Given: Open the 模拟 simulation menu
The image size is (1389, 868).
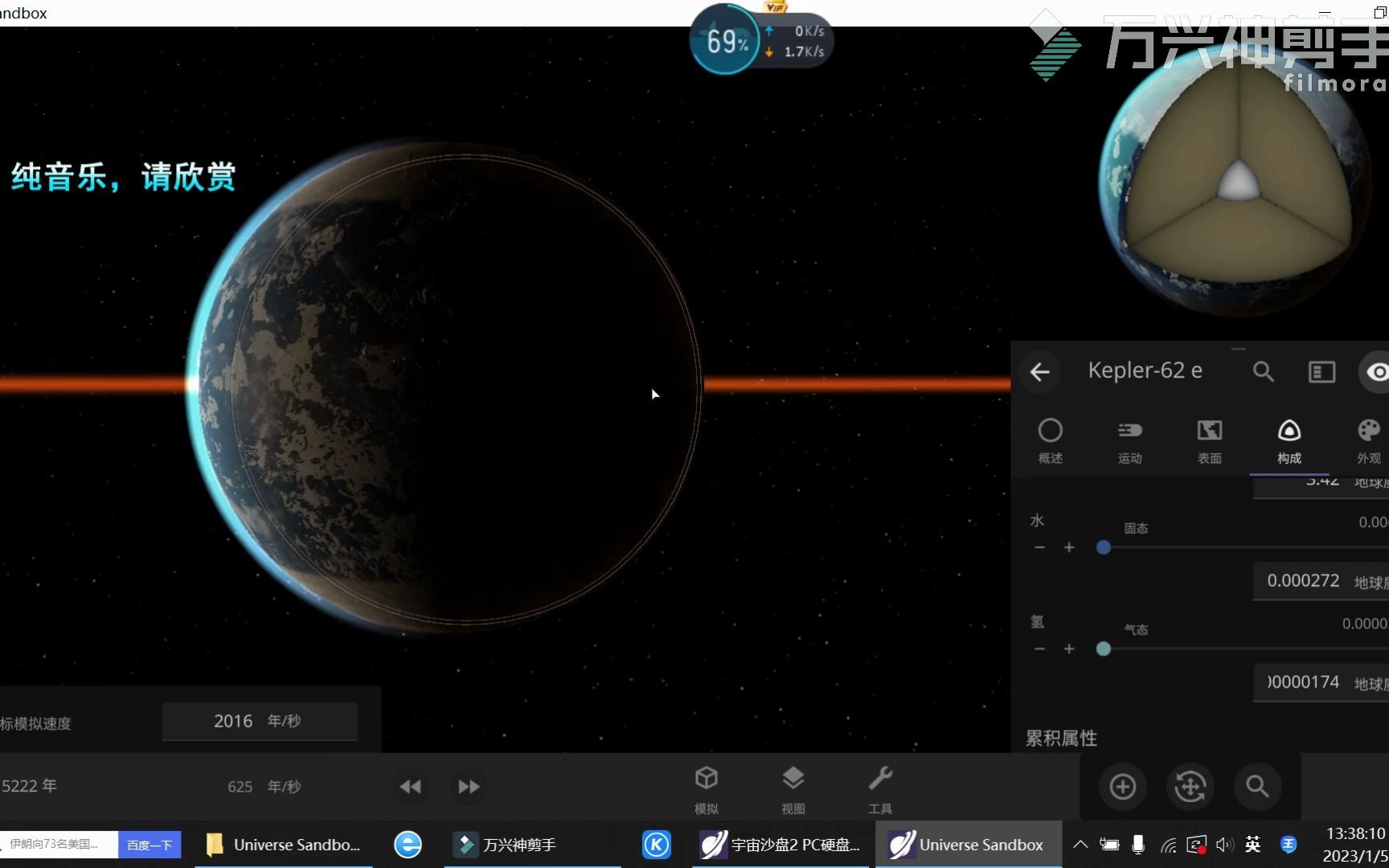Looking at the screenshot, I should 707,788.
